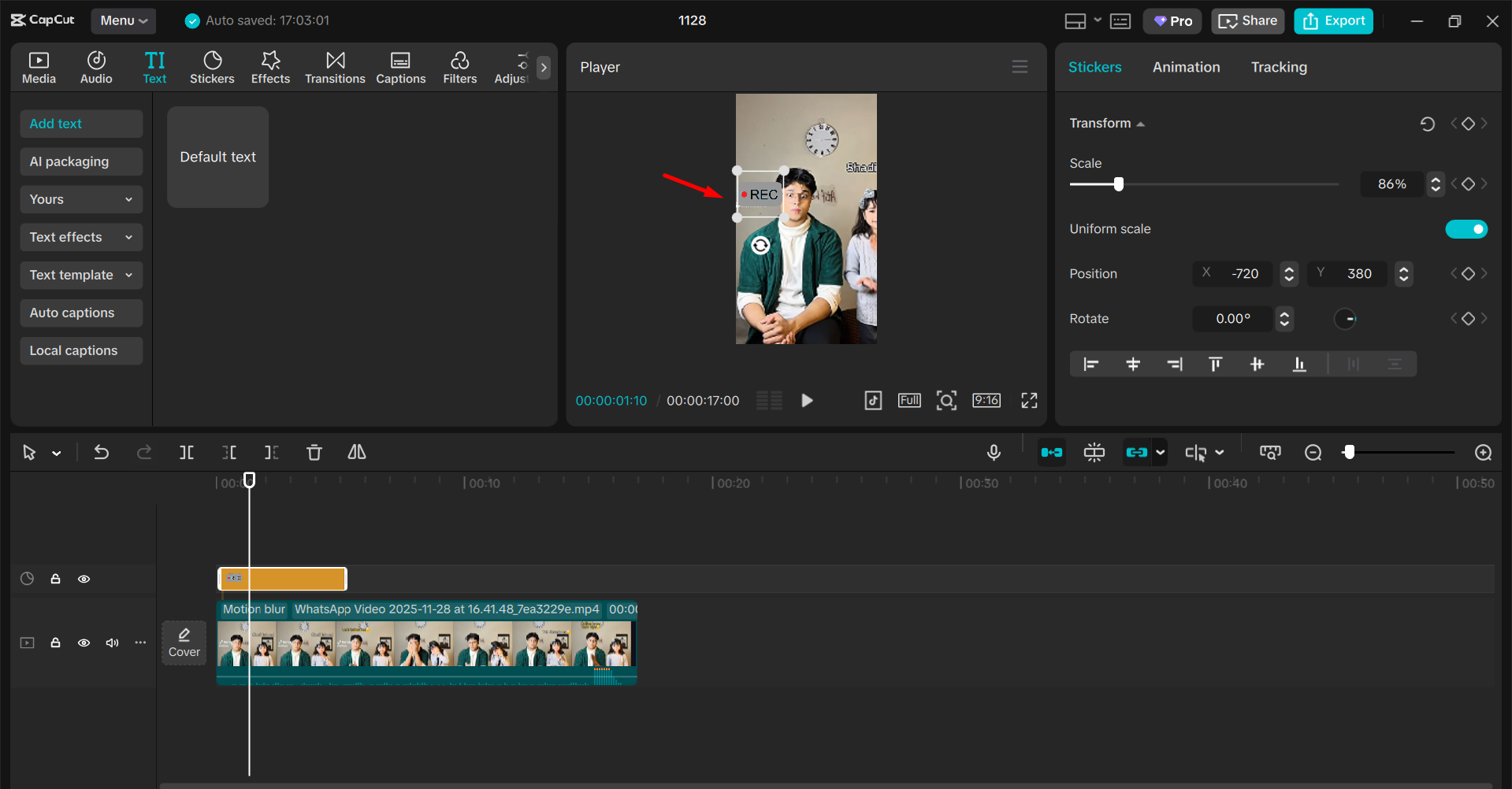Image resolution: width=1512 pixels, height=789 pixels.
Task: Select the Filters panel
Action: point(459,66)
